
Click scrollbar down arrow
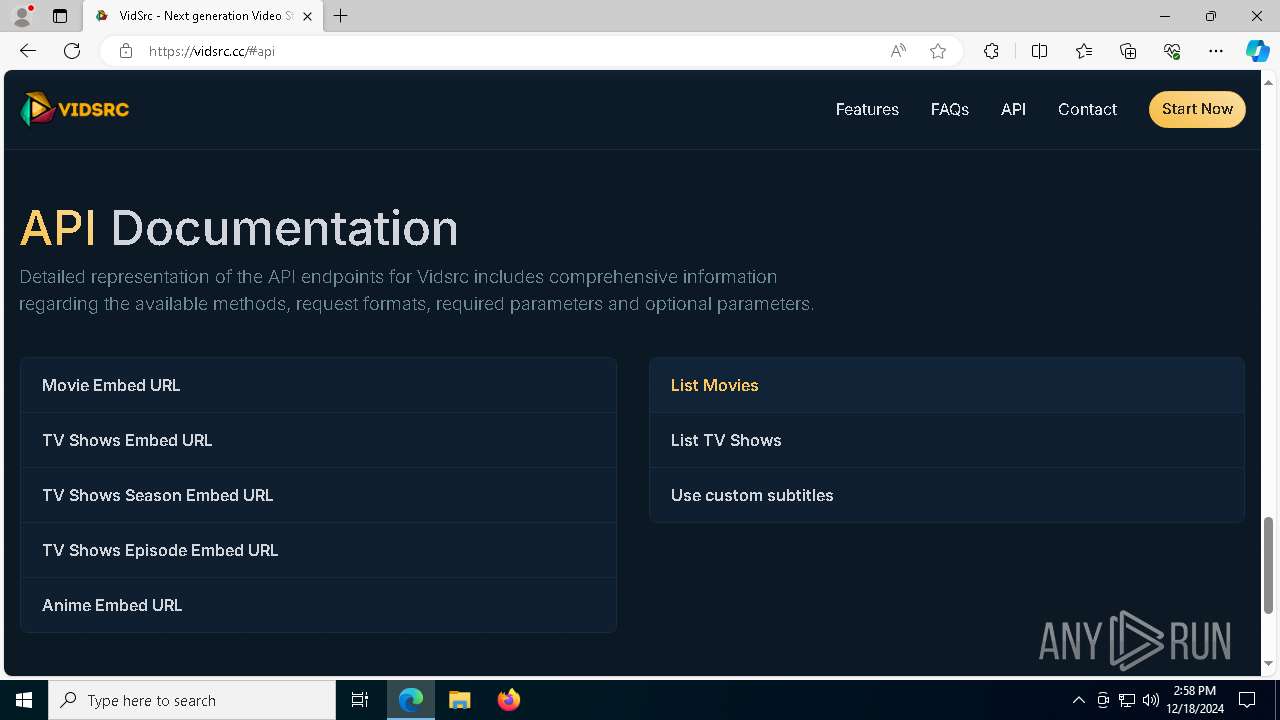(1270, 663)
